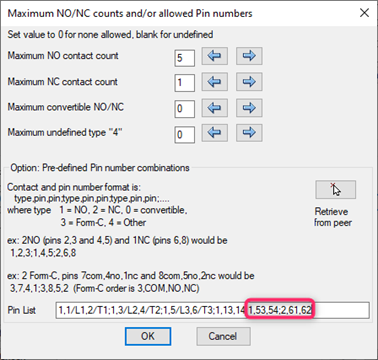Cancel the pin numbers dialog
This screenshot has width=378, height=360.
pos(223,336)
